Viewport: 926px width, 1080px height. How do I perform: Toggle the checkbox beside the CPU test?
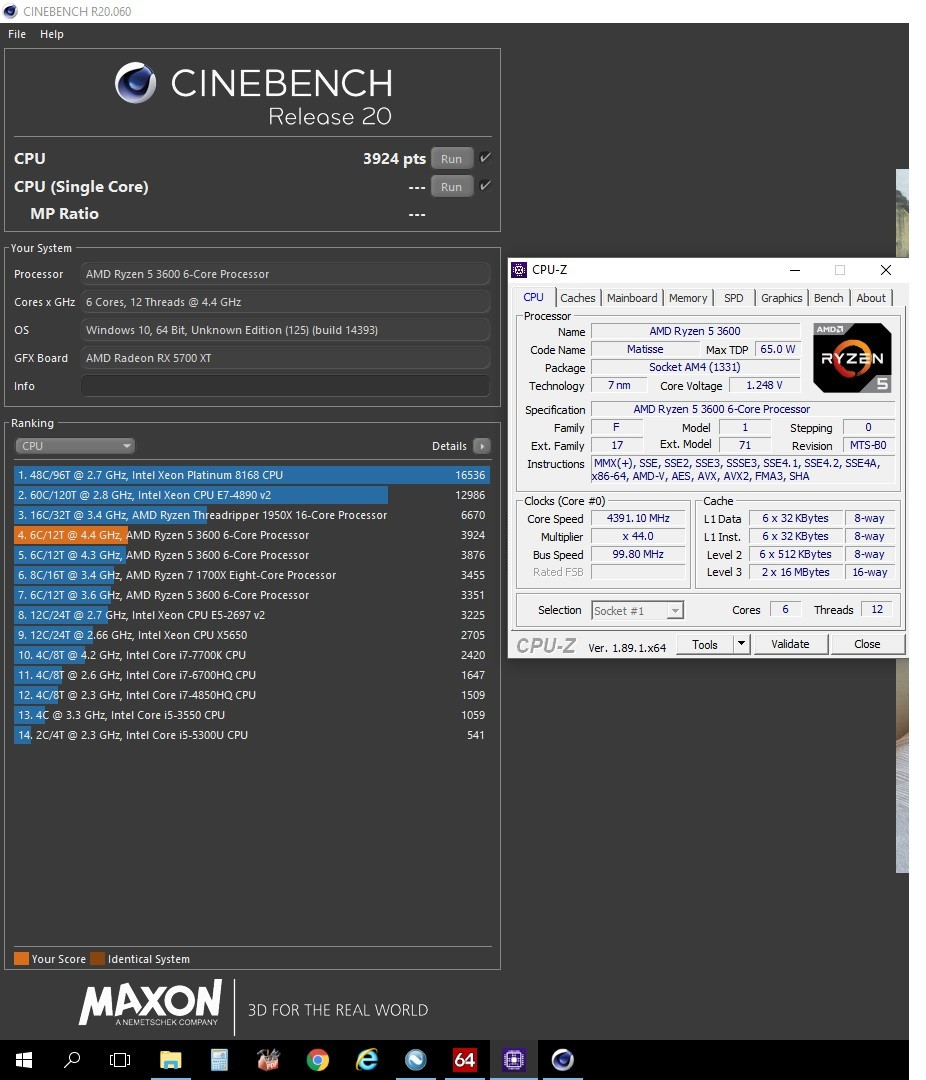[x=485, y=158]
